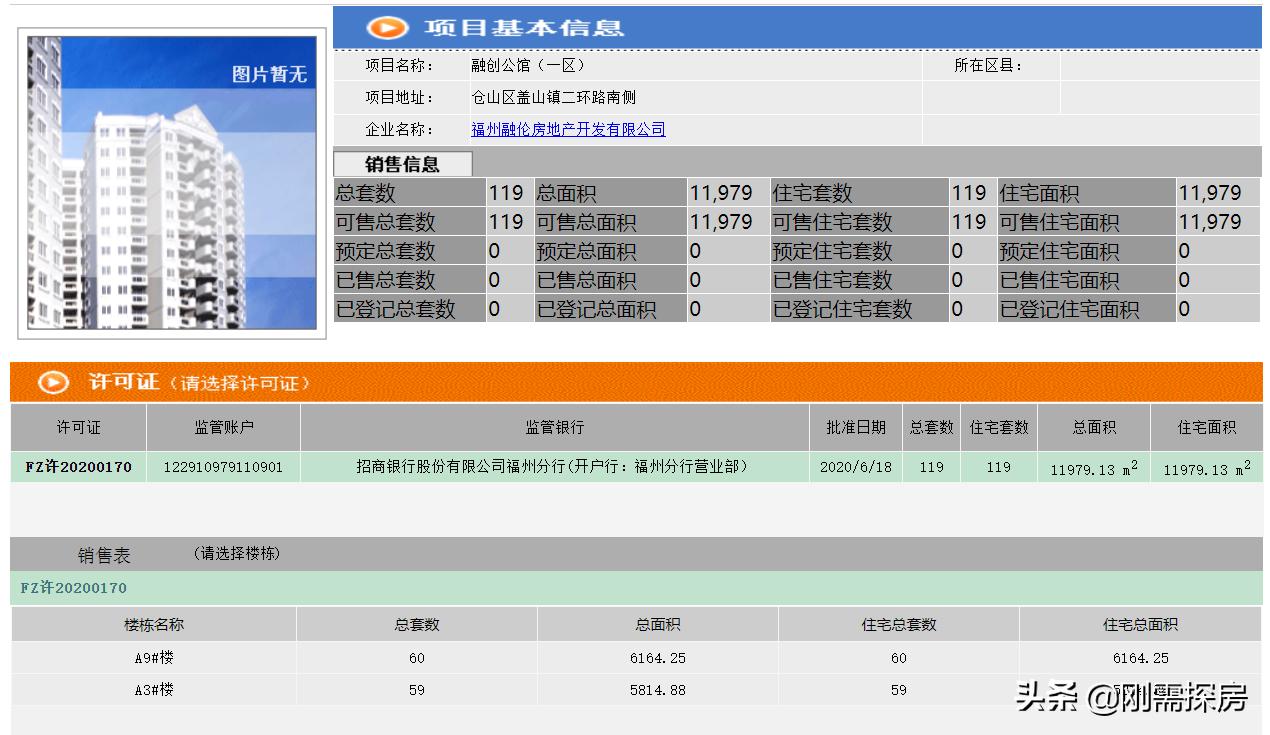Open the 请选择楼栋 selector
The width and height of the screenshot is (1270, 735).
point(234,555)
